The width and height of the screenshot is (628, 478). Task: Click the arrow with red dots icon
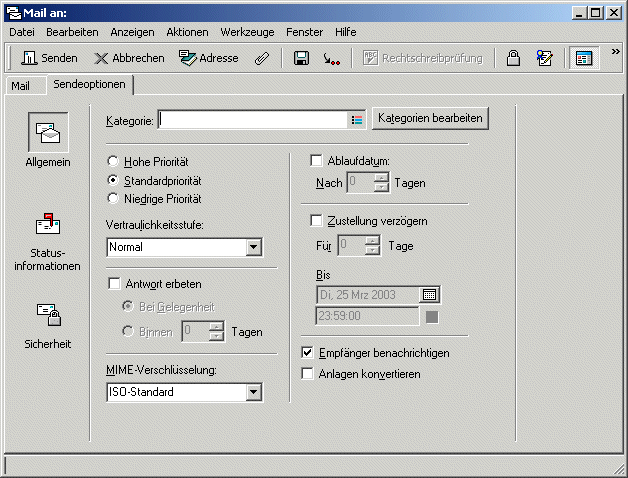coord(332,59)
